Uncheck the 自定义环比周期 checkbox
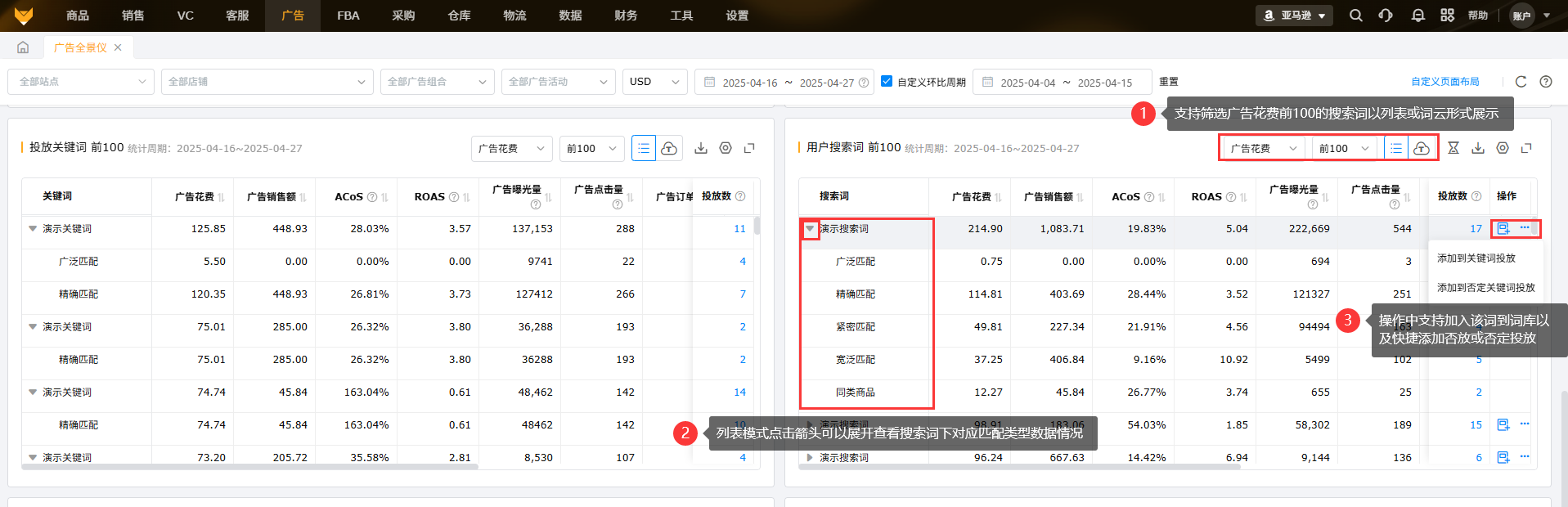The width and height of the screenshot is (1568, 507). point(887,82)
